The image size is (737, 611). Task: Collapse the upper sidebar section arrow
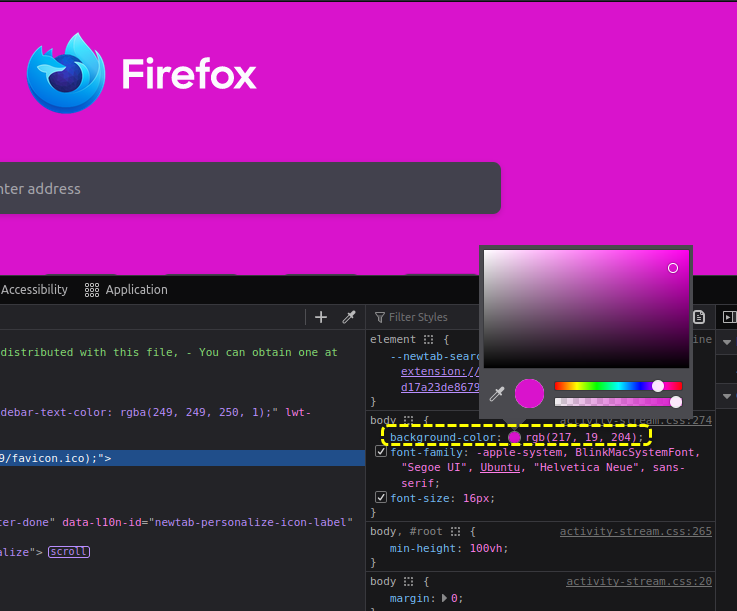pyautogui.click(x=727, y=342)
